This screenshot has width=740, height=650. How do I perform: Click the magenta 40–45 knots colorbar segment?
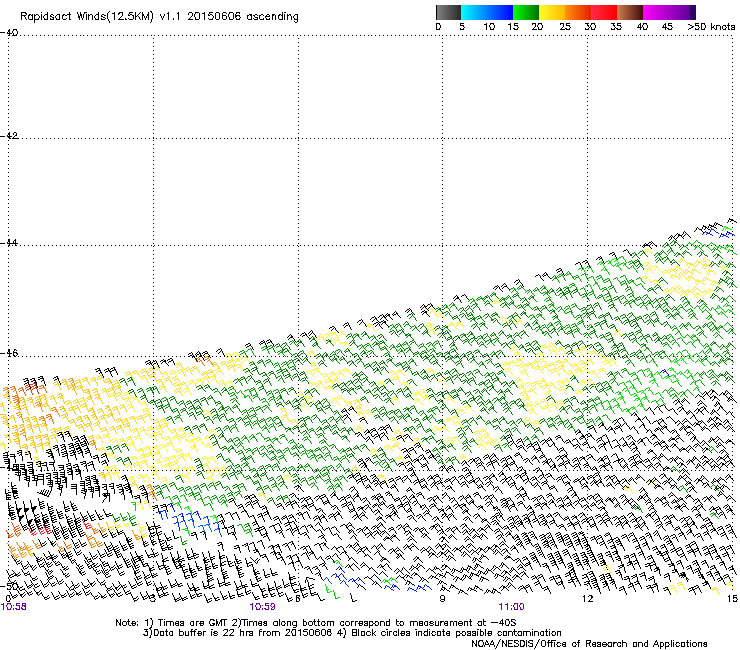point(656,12)
